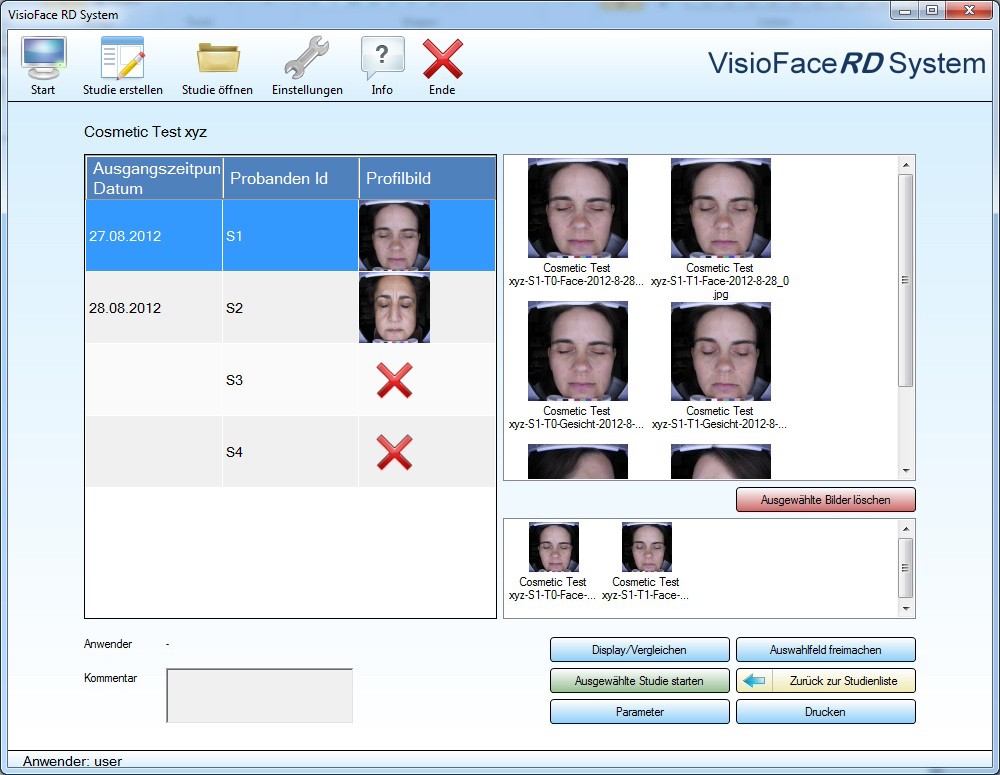Select S3 Probanden Id cell
The image size is (1000, 775).
pyautogui.click(x=290, y=380)
